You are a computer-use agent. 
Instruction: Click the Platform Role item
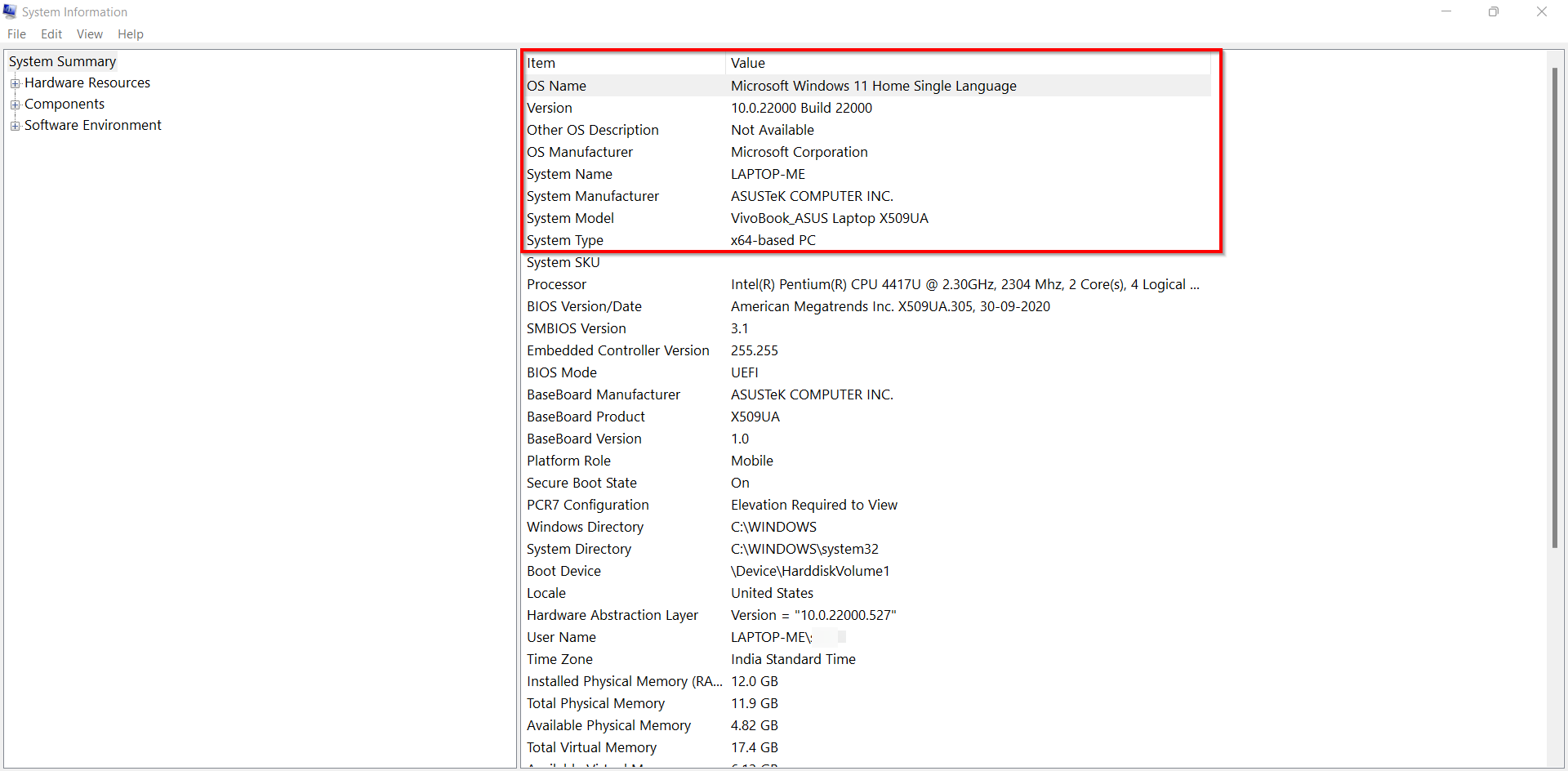pyautogui.click(x=568, y=461)
